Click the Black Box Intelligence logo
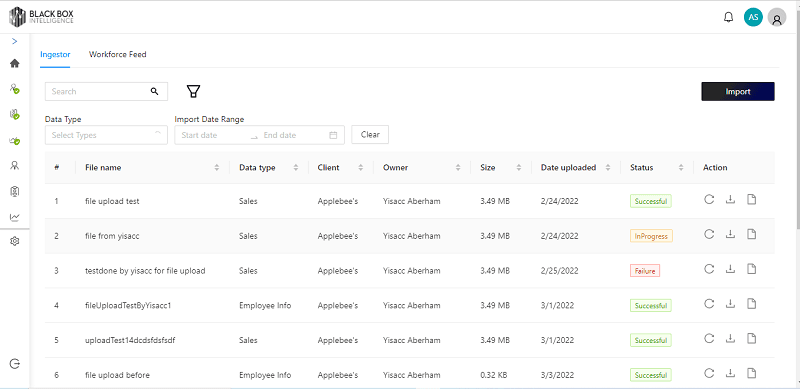 [41, 17]
